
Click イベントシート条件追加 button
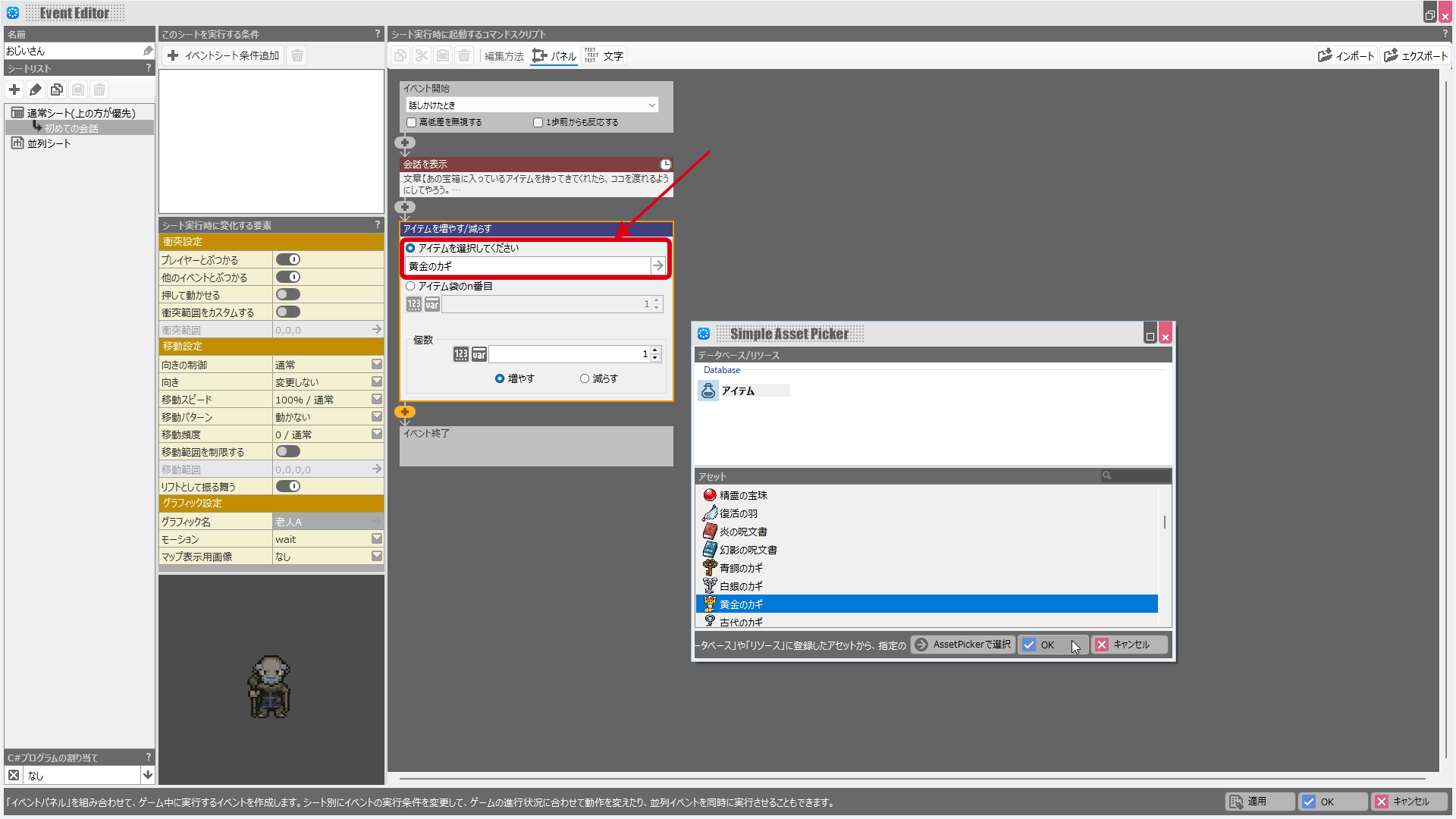click(224, 55)
